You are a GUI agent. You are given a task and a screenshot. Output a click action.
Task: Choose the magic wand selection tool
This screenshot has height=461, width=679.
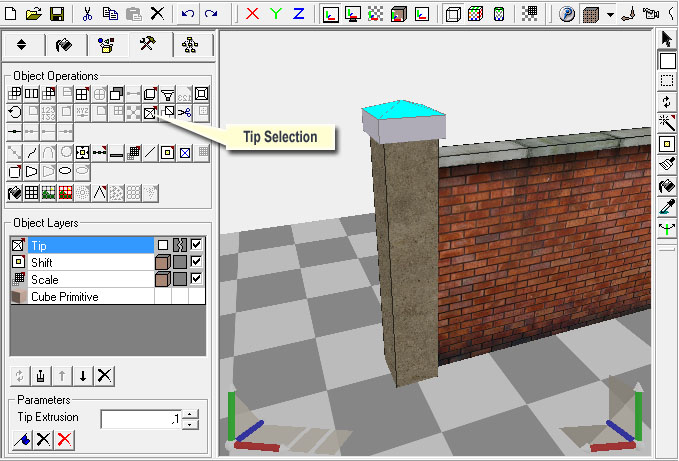click(x=667, y=123)
